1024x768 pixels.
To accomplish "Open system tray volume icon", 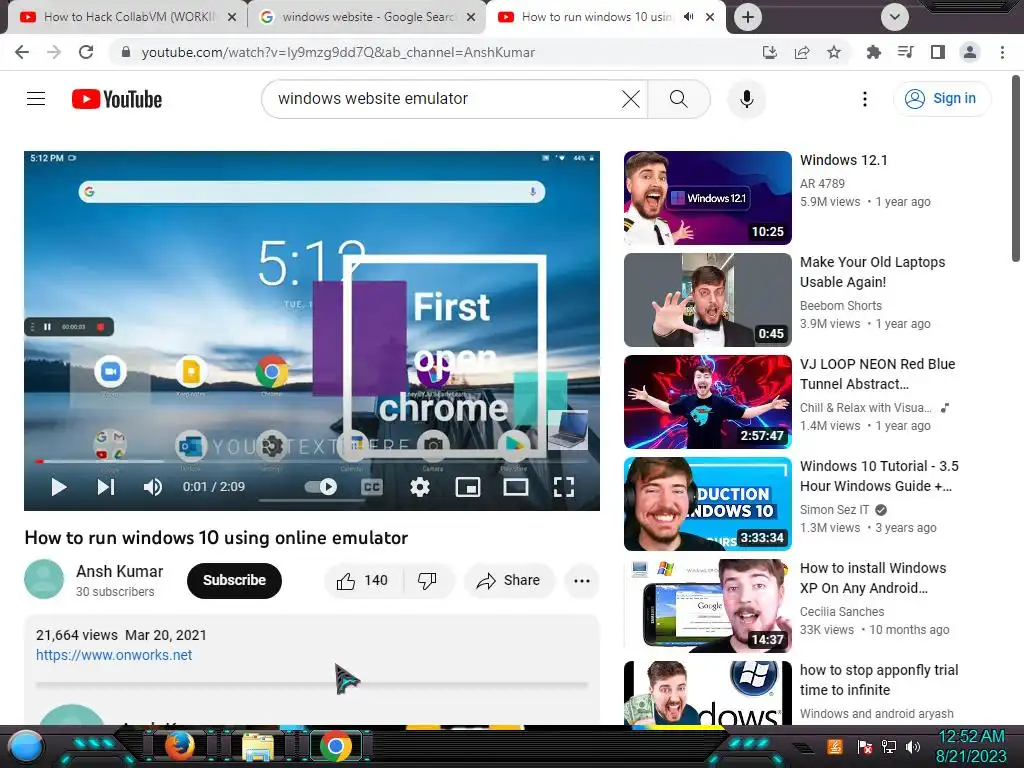I will [x=913, y=746].
